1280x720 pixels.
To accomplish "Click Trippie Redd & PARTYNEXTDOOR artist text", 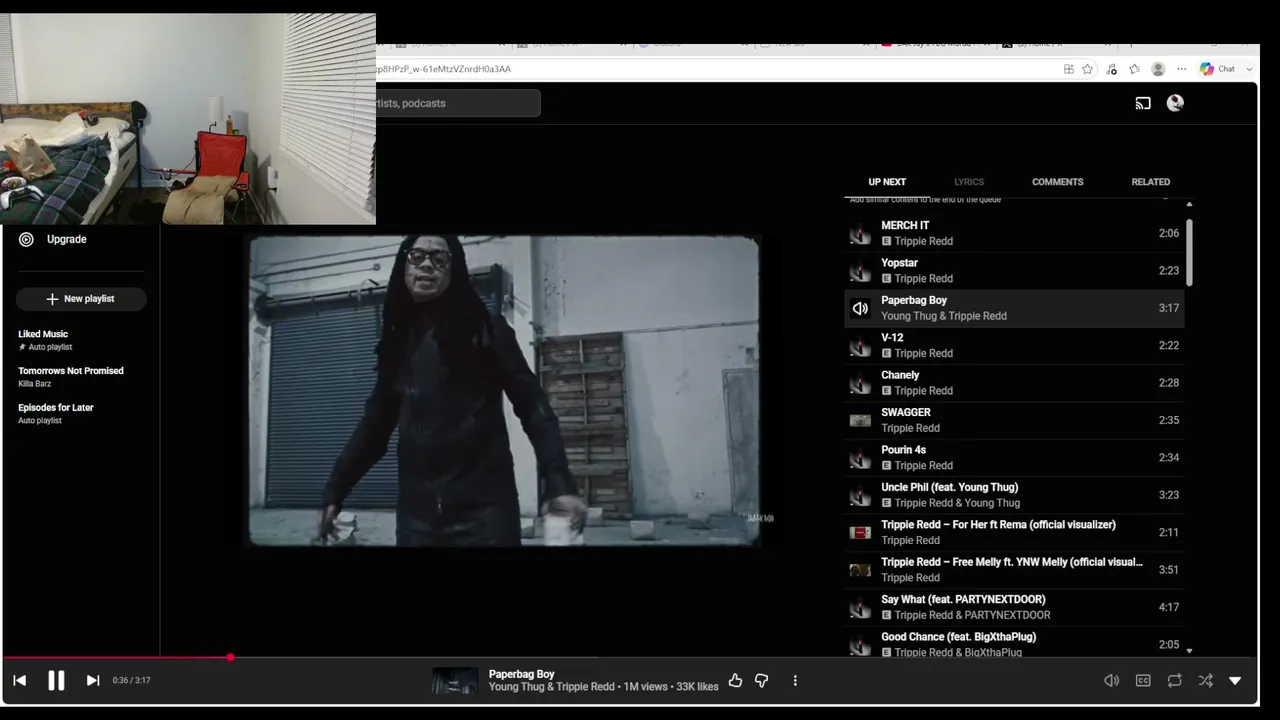I will pos(972,616).
